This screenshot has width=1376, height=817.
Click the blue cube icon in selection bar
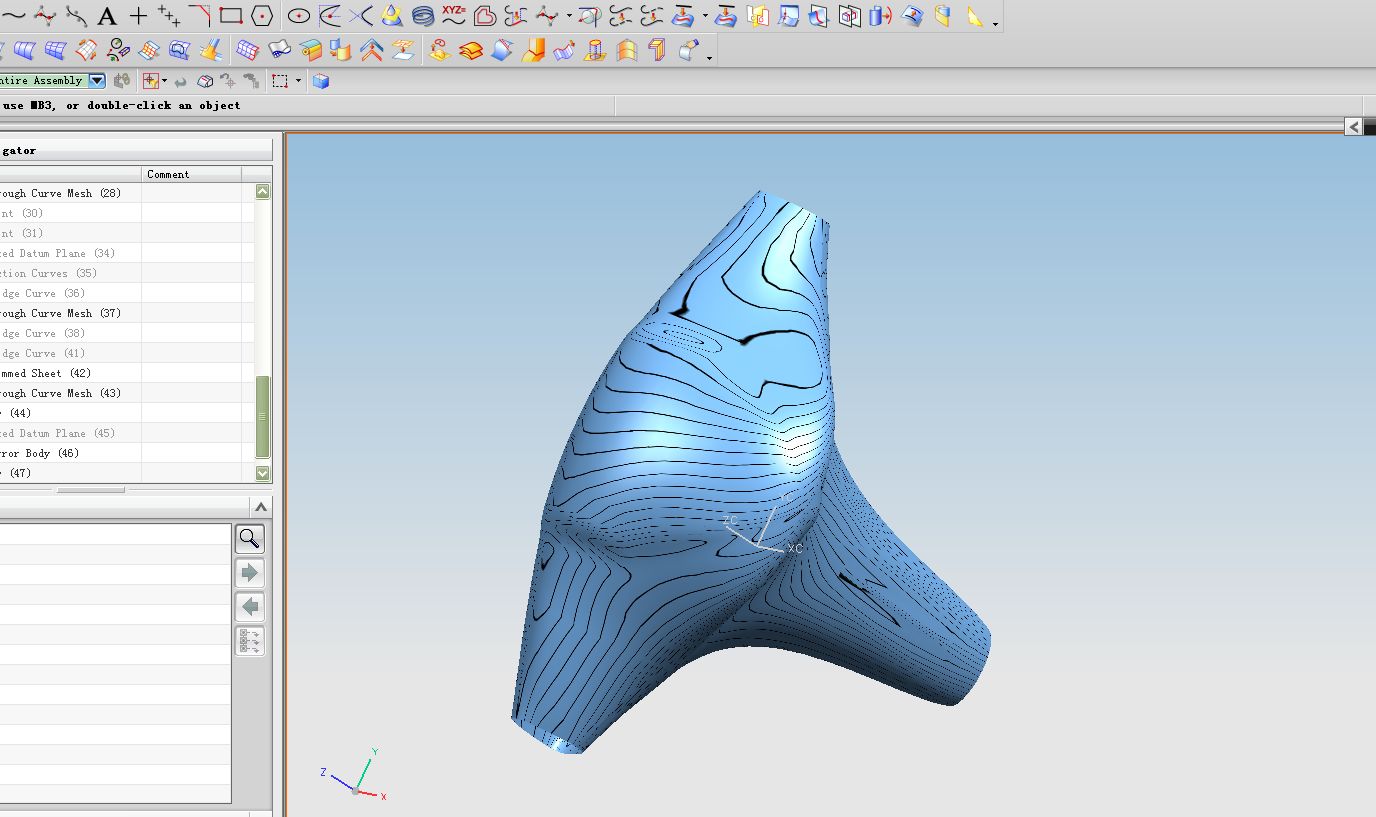pos(321,81)
